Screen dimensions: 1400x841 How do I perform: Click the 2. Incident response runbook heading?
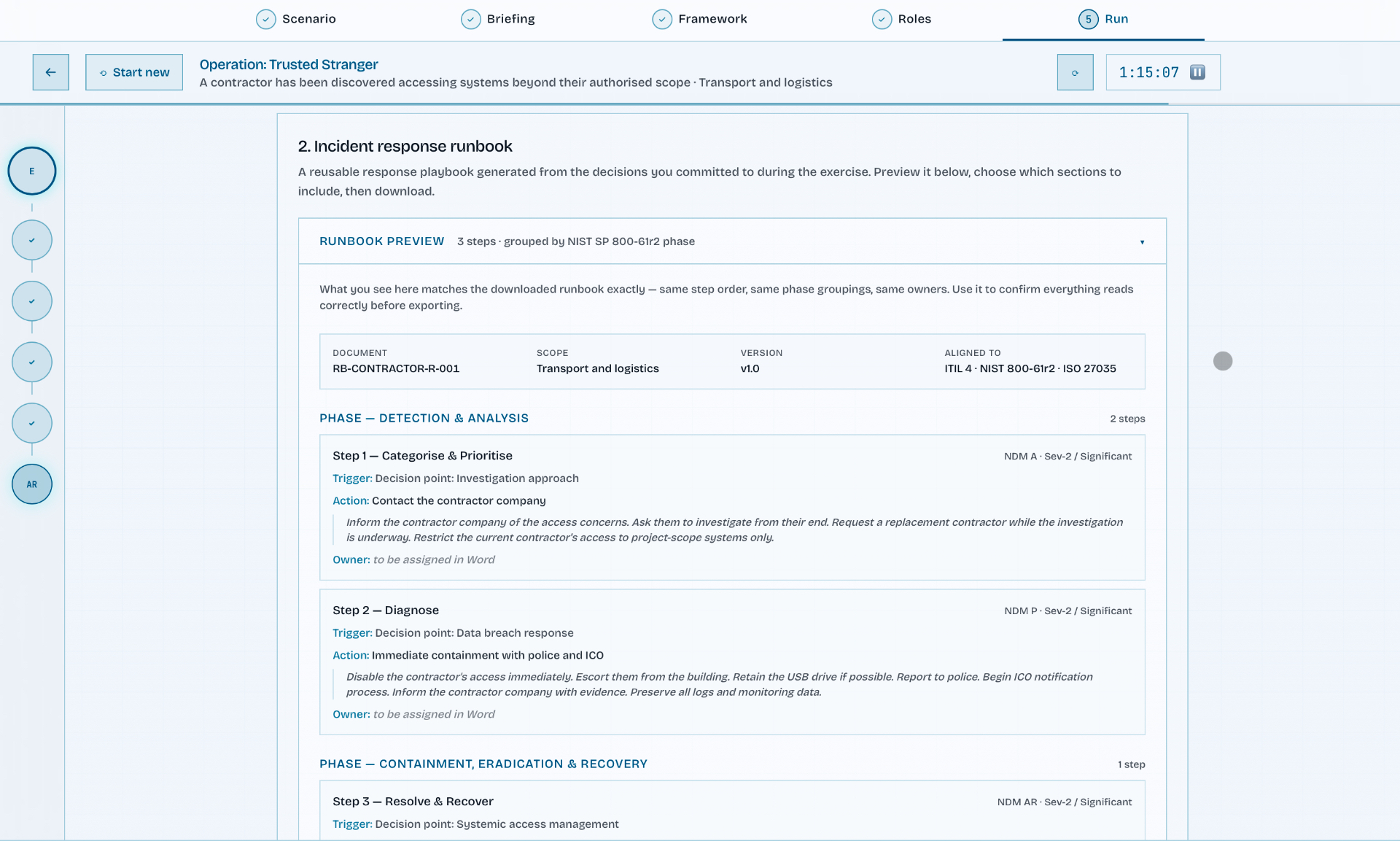coord(405,146)
